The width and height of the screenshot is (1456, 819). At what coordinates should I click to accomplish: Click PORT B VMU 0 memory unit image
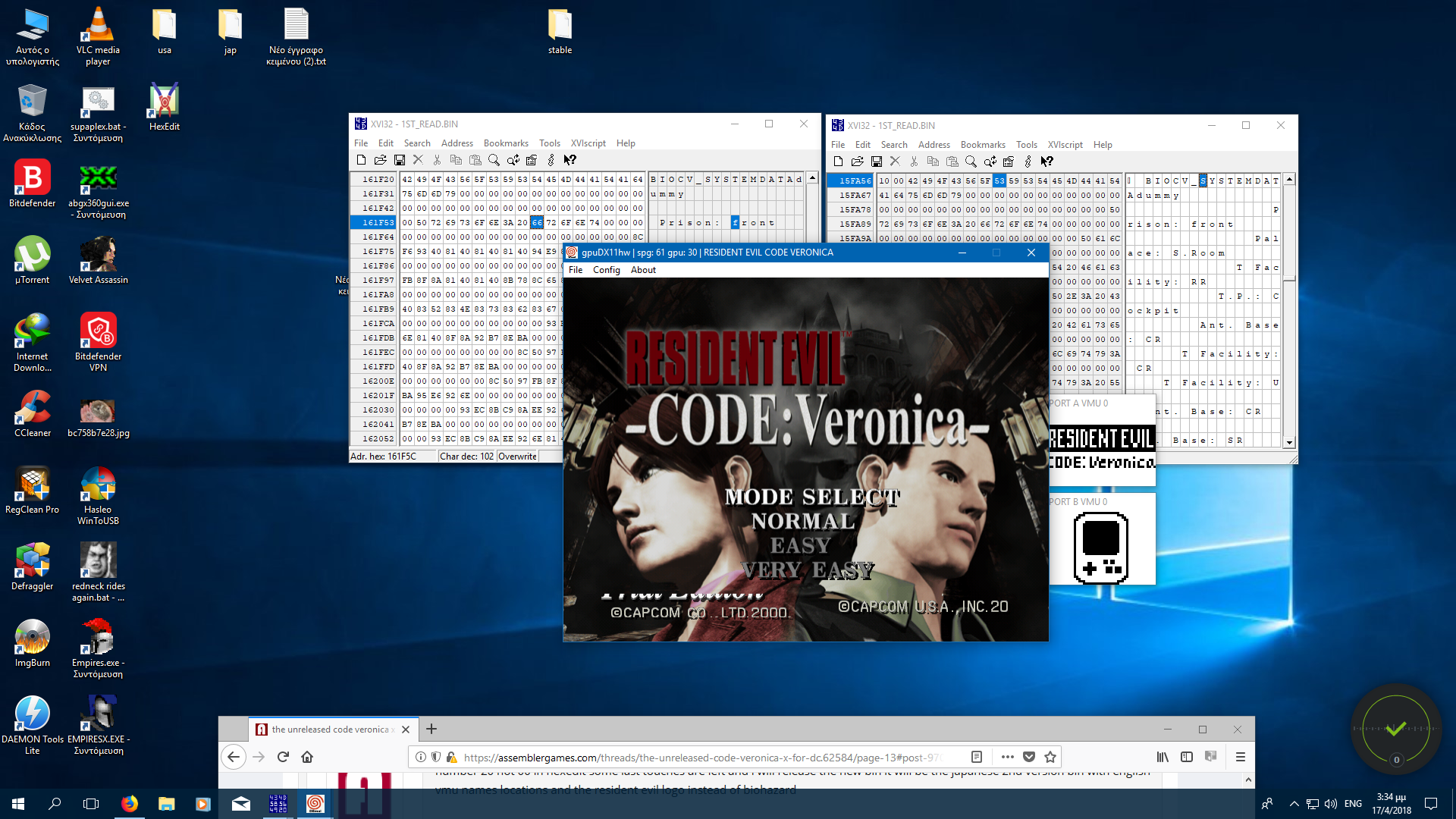point(1101,548)
